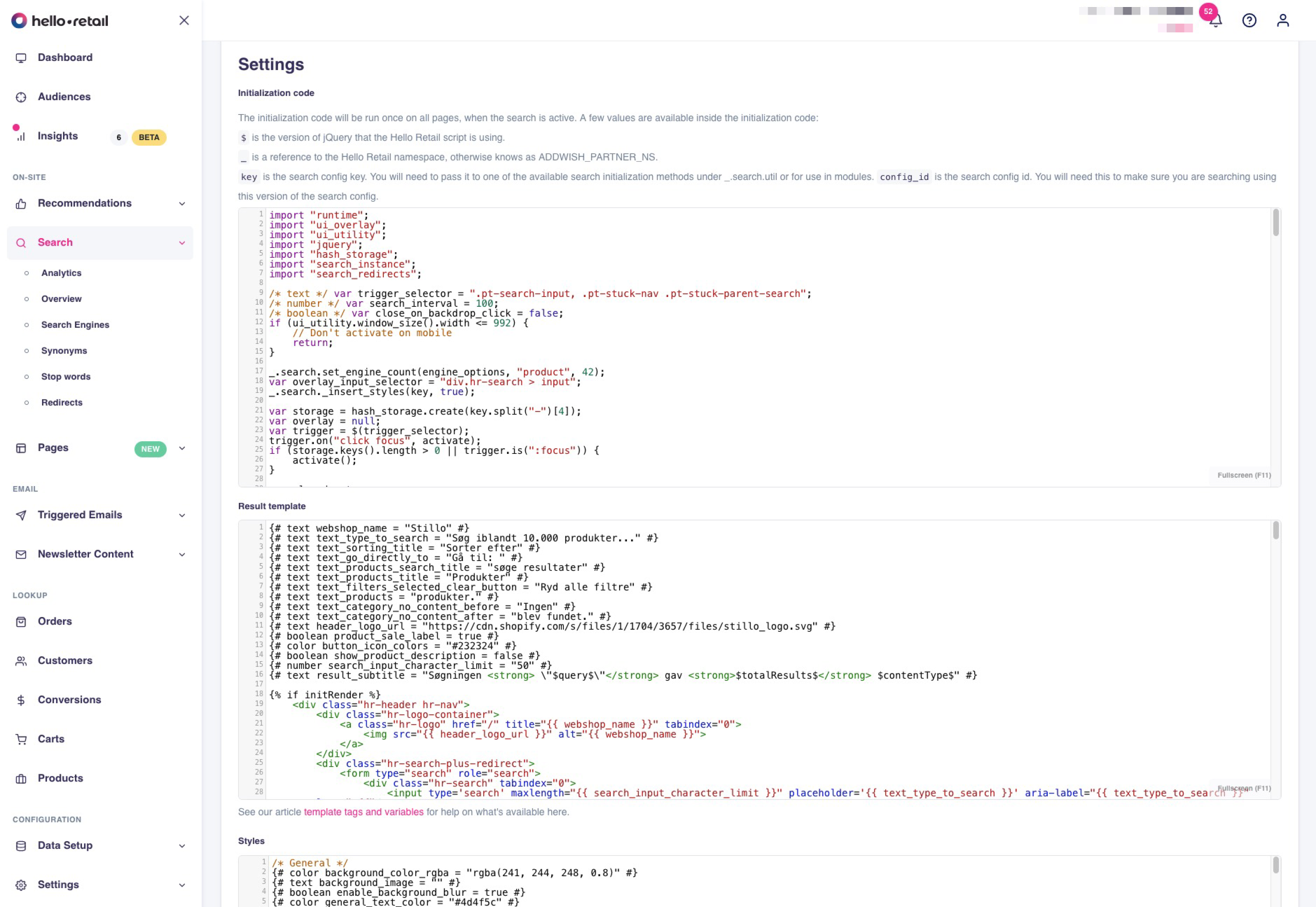Click the Recommendations thumbs-up icon
This screenshot has width=1316, height=907.
click(x=21, y=204)
